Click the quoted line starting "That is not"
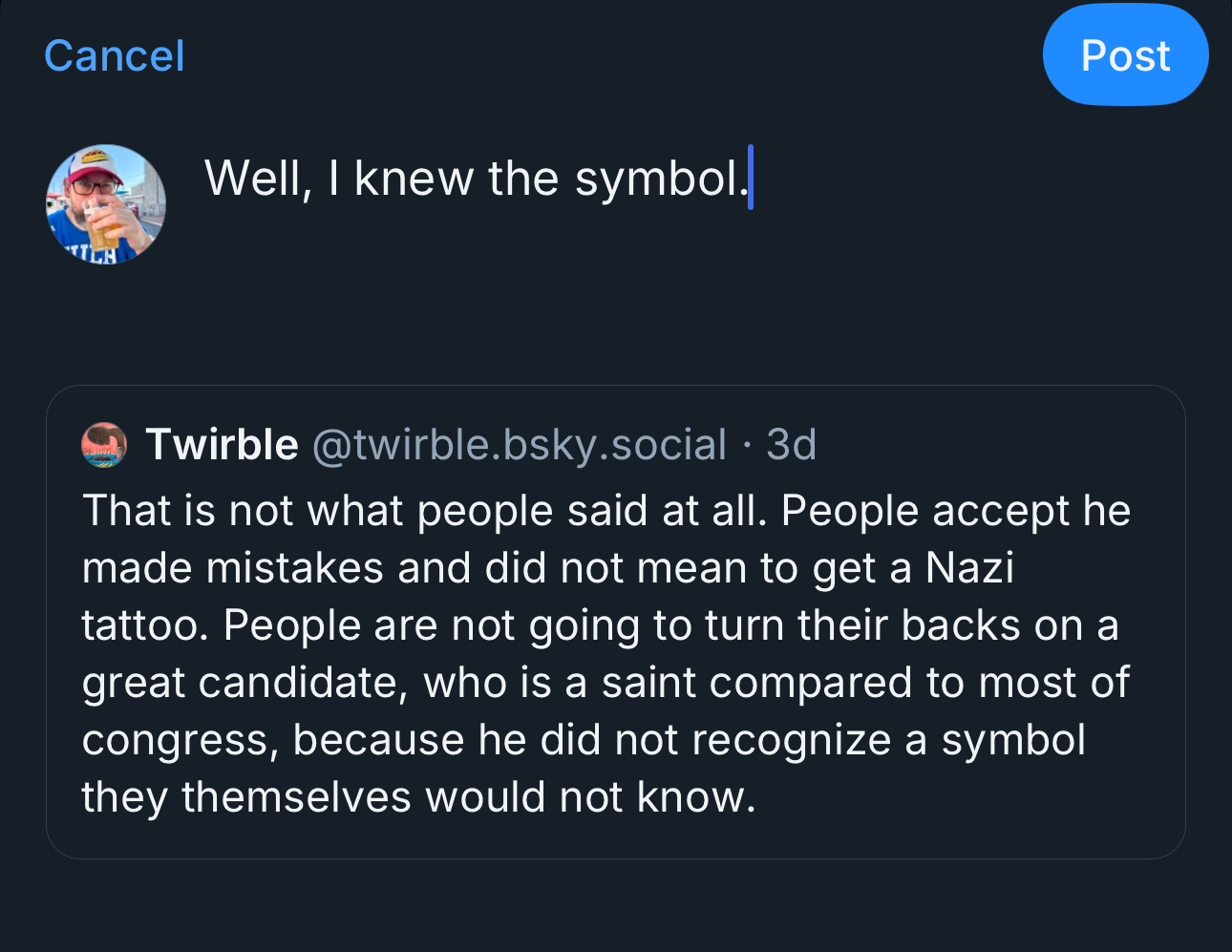Screen dimensions: 1232x952 [x=606, y=511]
